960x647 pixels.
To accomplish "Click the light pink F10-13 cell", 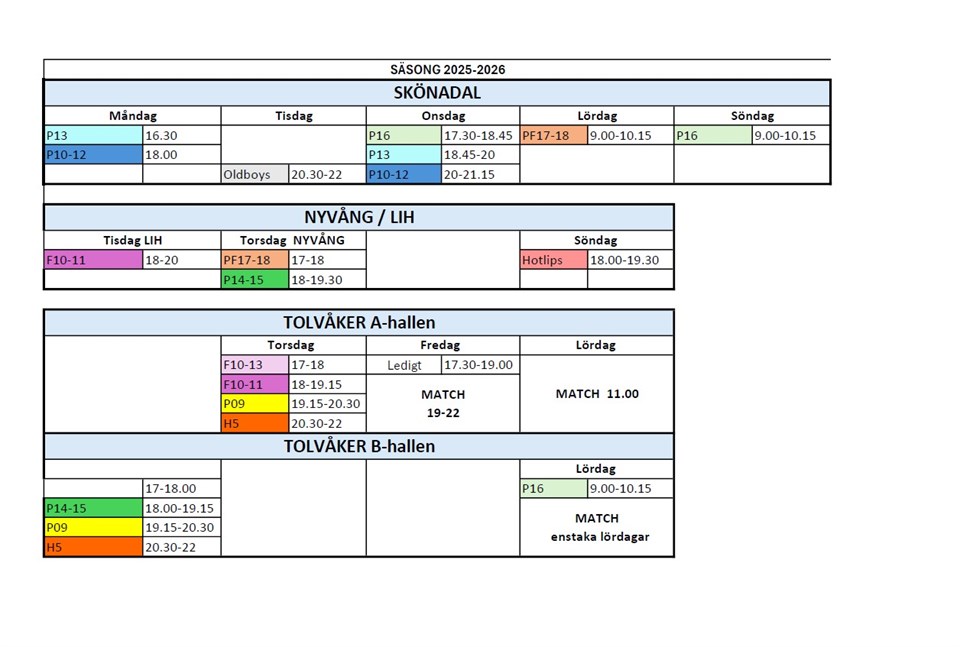I will pos(254,365).
